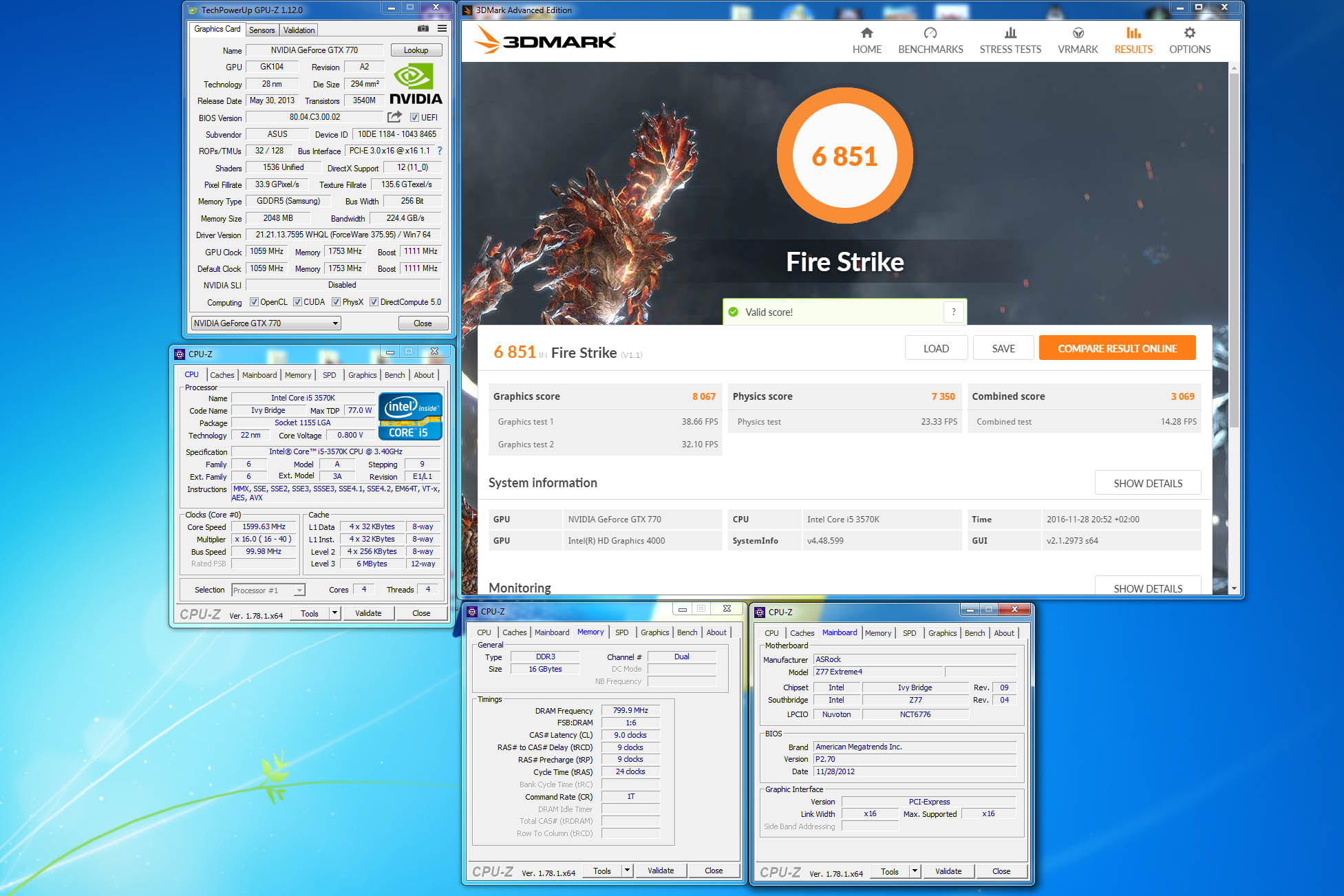Viewport: 1344px width, 896px height.
Task: Click CPU-Z Memory window title icon
Action: pos(472,611)
